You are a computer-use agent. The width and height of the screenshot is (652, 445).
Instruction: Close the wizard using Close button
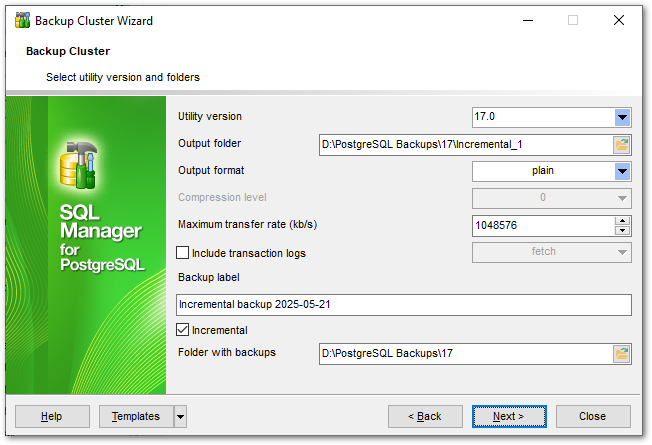point(593,416)
